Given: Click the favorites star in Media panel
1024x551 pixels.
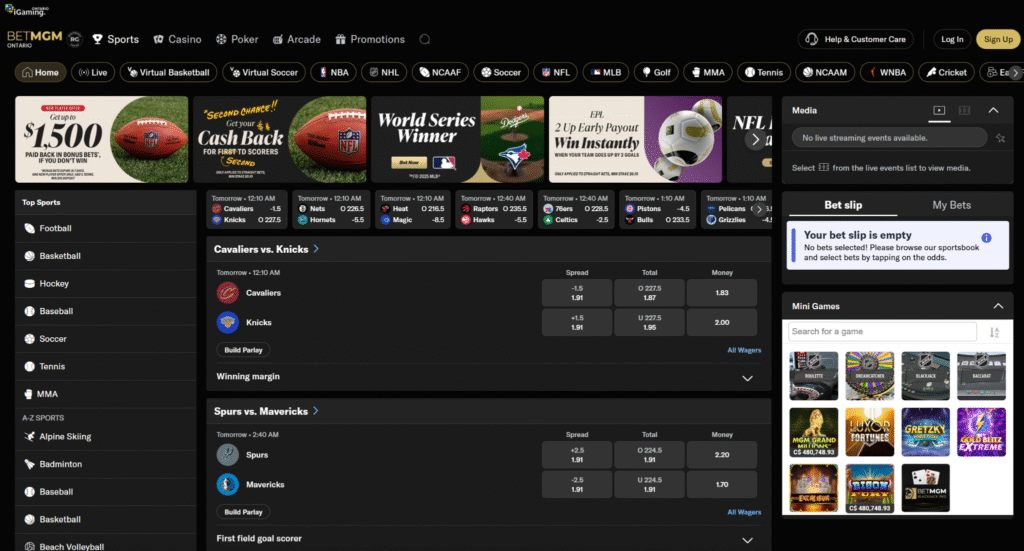Looking at the screenshot, I should pyautogui.click(x=1000, y=138).
